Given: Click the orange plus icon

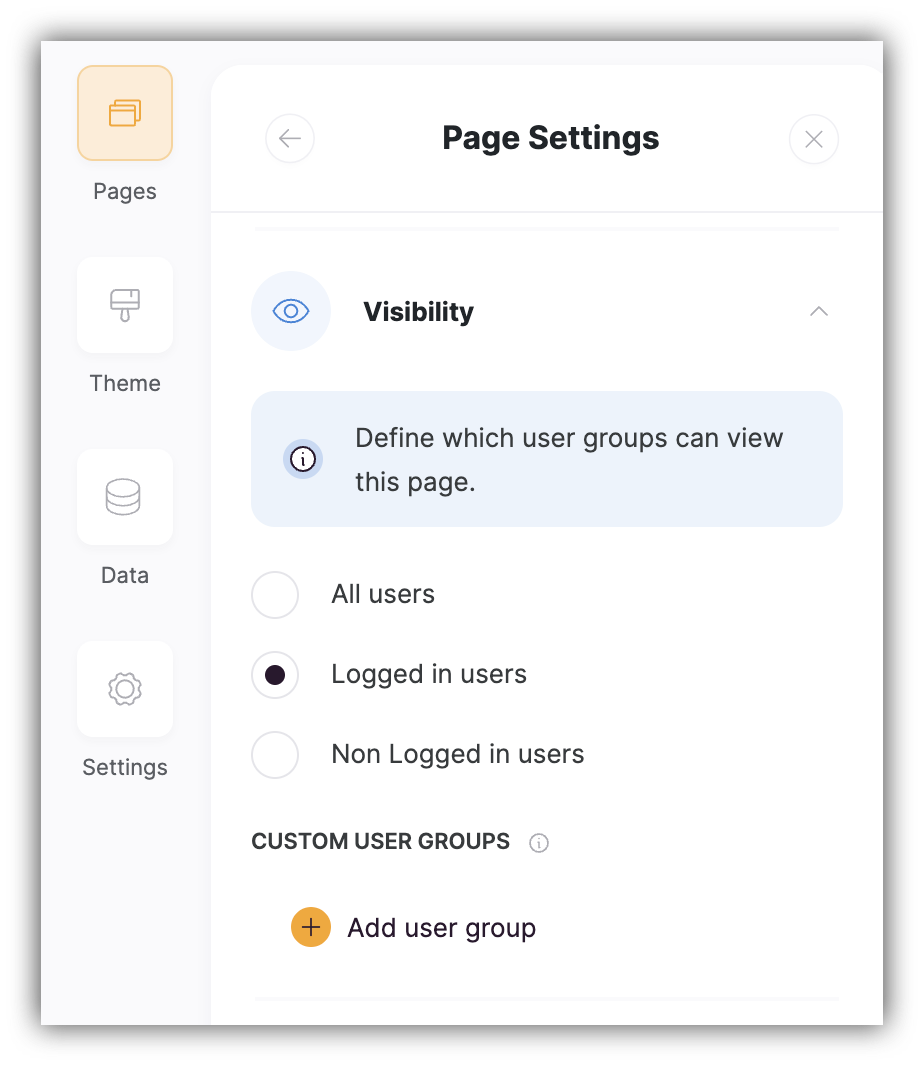Looking at the screenshot, I should pyautogui.click(x=311, y=927).
